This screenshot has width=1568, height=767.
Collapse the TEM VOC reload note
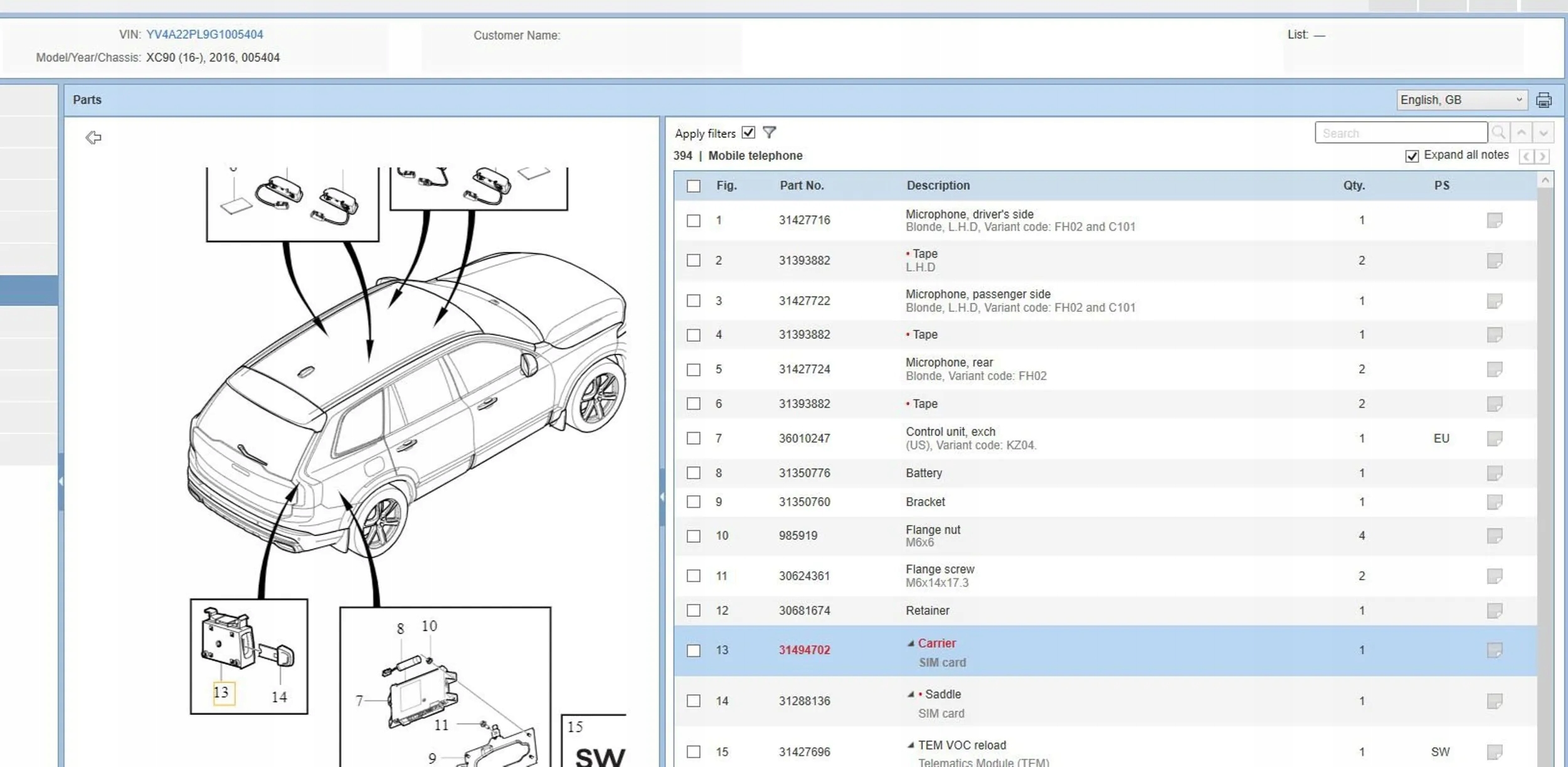(911, 746)
